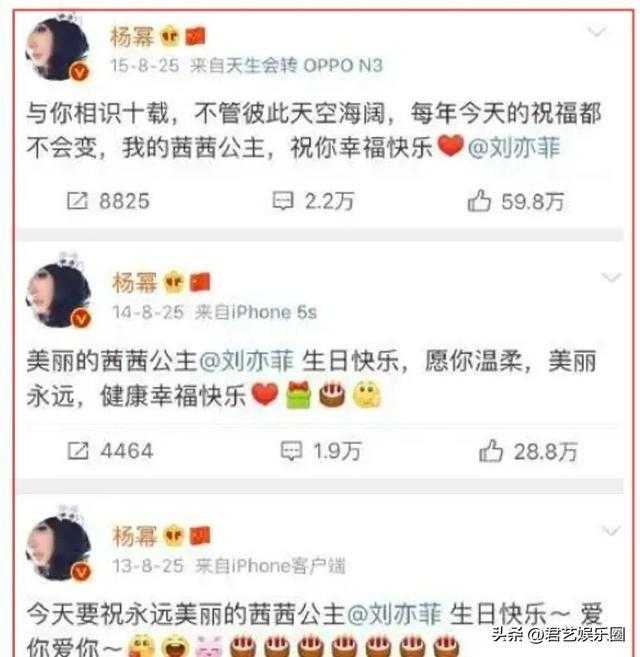This screenshot has width=640, height=657.
Task: Open @刘亦菲 mention in the third post
Action: (x=394, y=614)
